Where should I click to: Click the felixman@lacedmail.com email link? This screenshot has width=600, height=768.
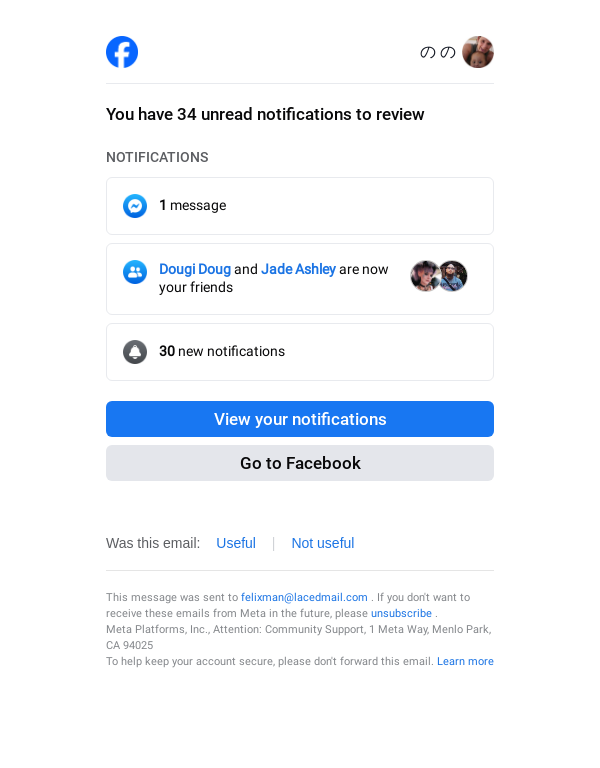[x=304, y=597]
